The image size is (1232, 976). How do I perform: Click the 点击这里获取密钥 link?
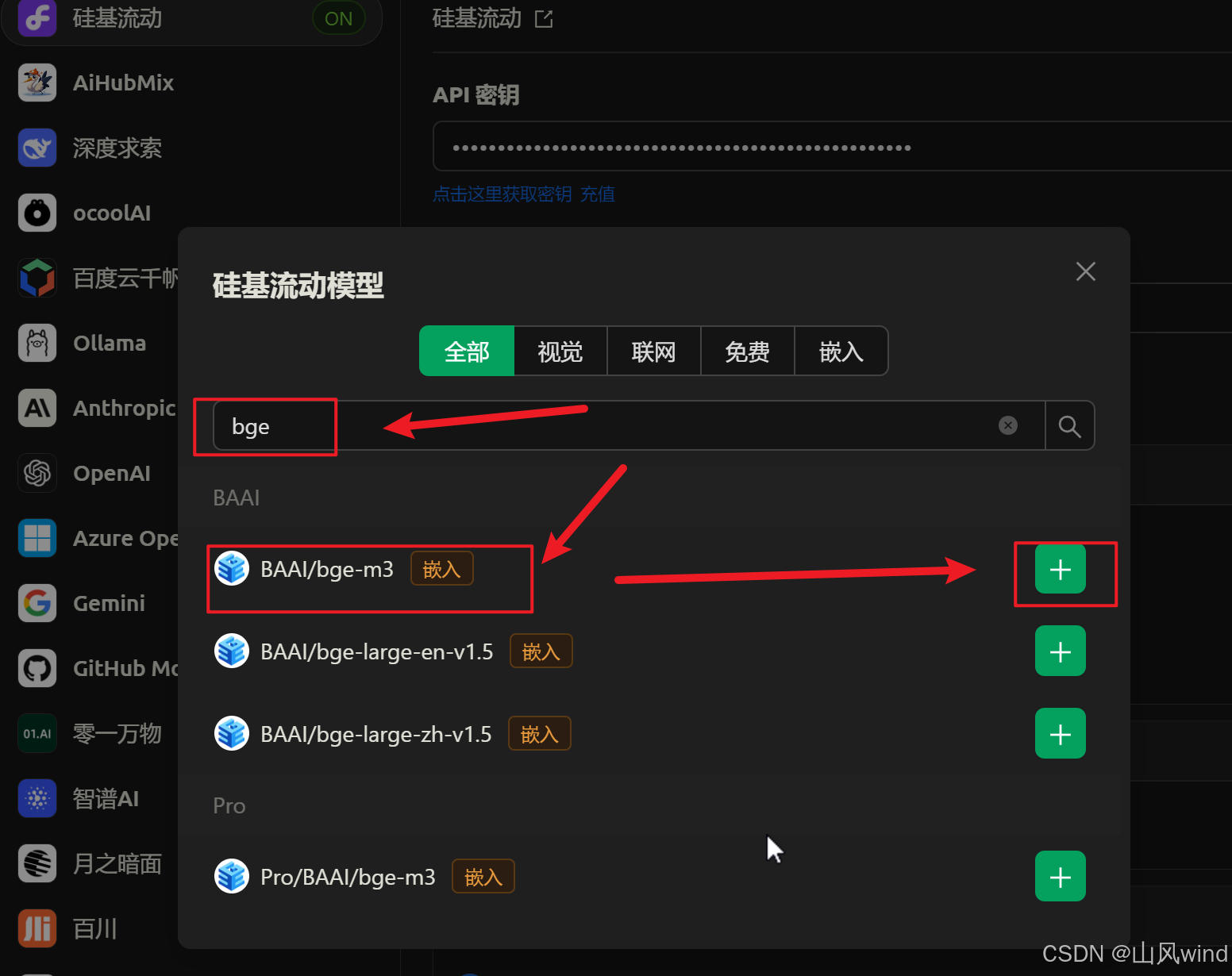pyautogui.click(x=502, y=194)
